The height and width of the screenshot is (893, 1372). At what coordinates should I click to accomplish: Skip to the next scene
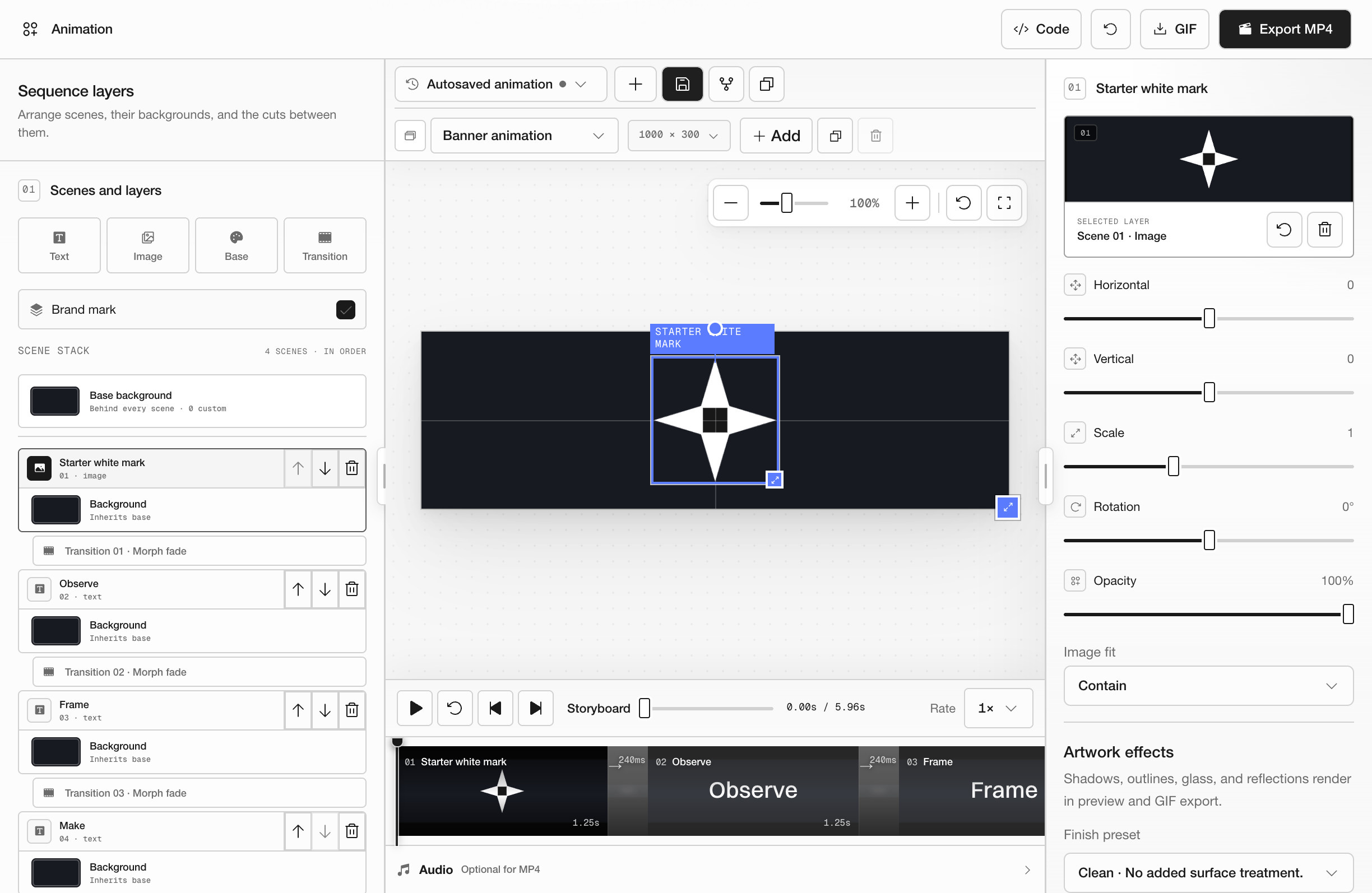[x=536, y=708]
